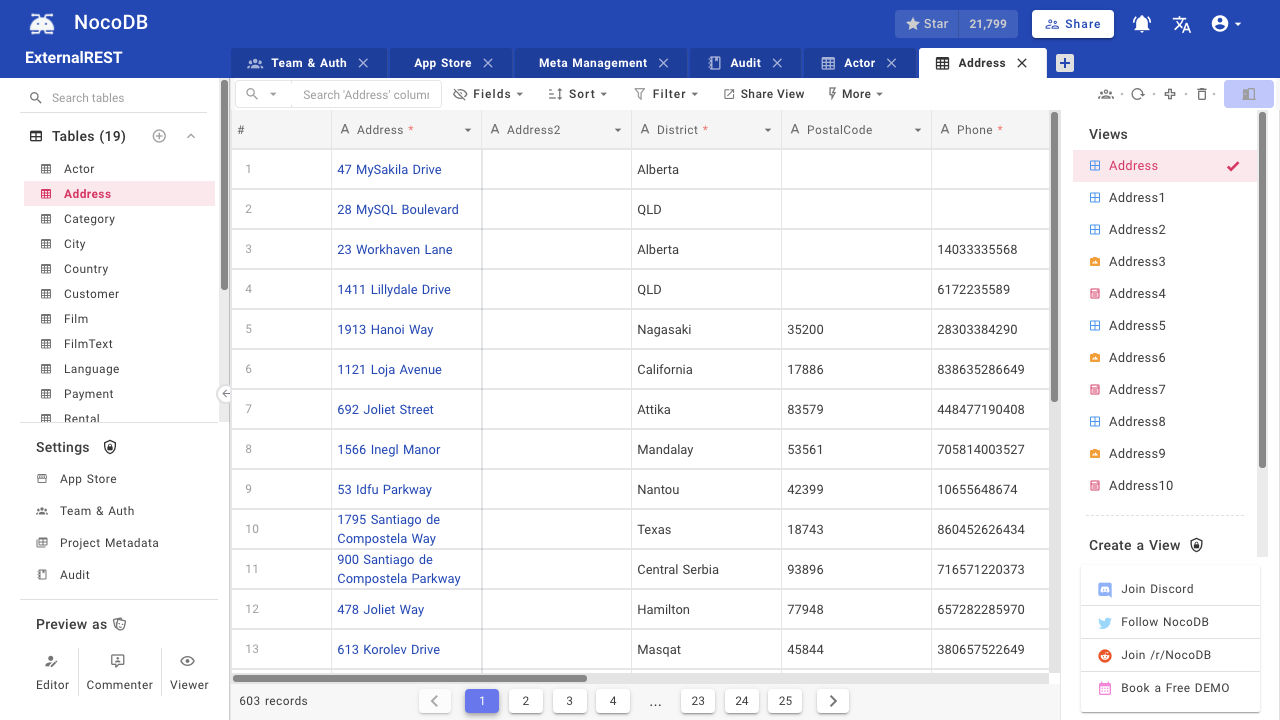
Task: Toggle the views sidebar panel button
Action: click(x=1249, y=94)
